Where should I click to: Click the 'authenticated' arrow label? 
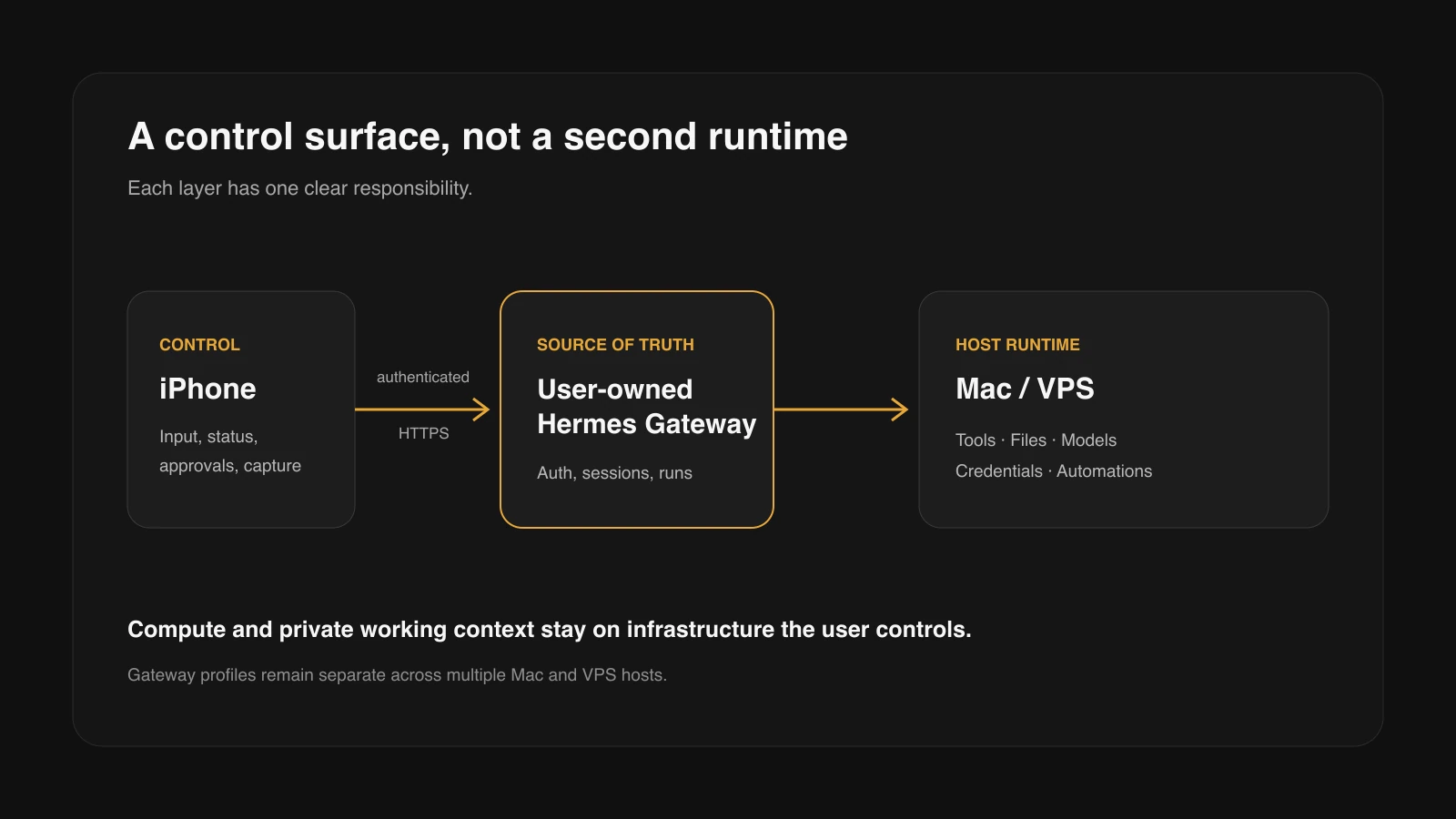coord(423,377)
